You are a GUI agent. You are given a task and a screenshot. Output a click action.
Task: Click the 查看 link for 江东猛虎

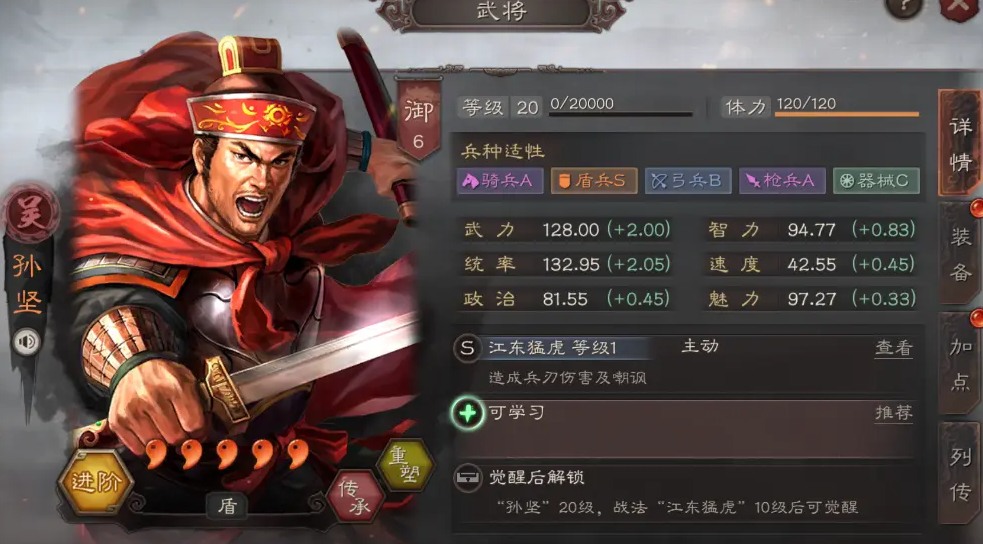[x=894, y=348]
